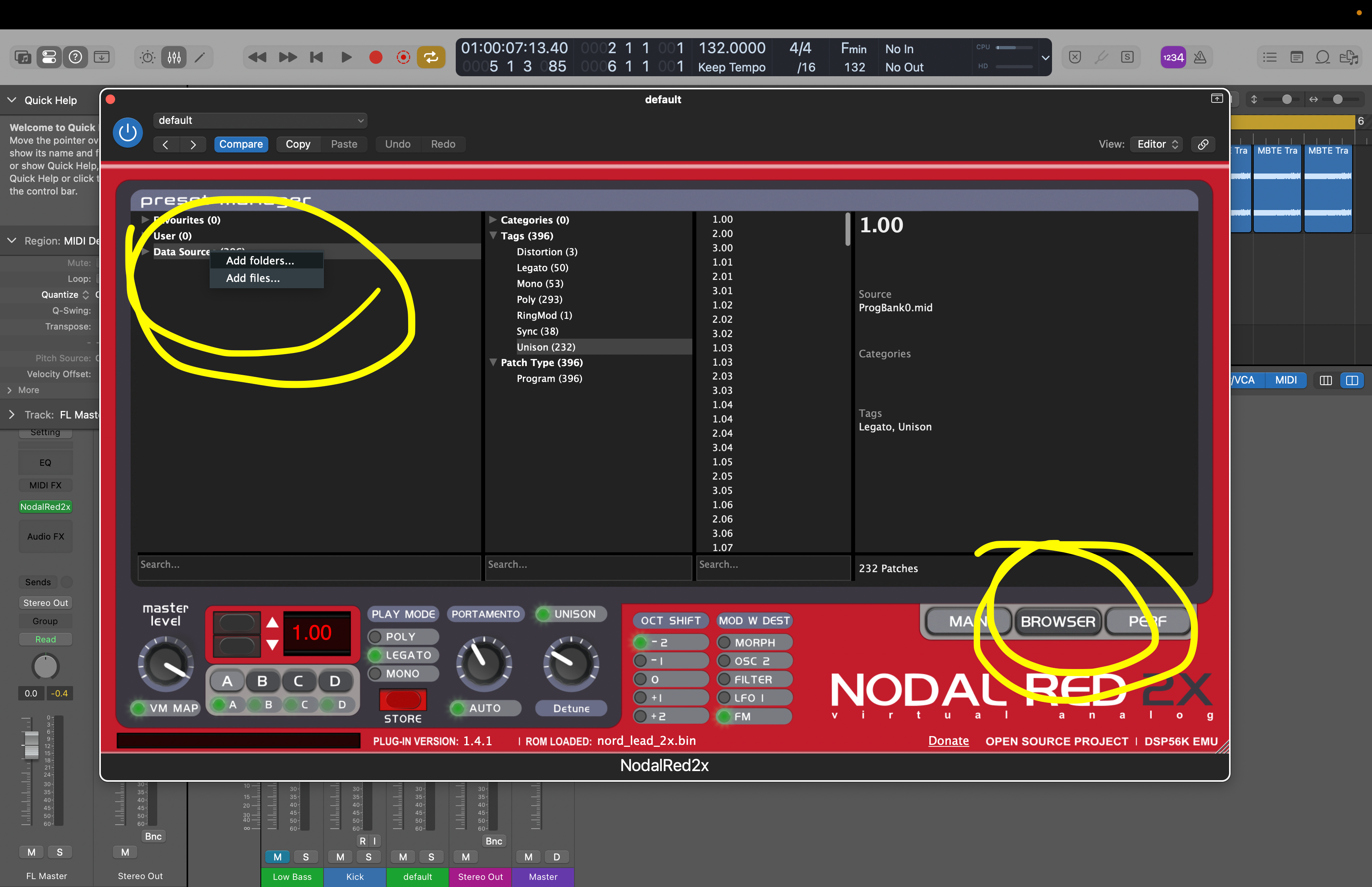Open the List Editors icon
Viewport: 1372px width, 887px height.
click(x=1270, y=57)
